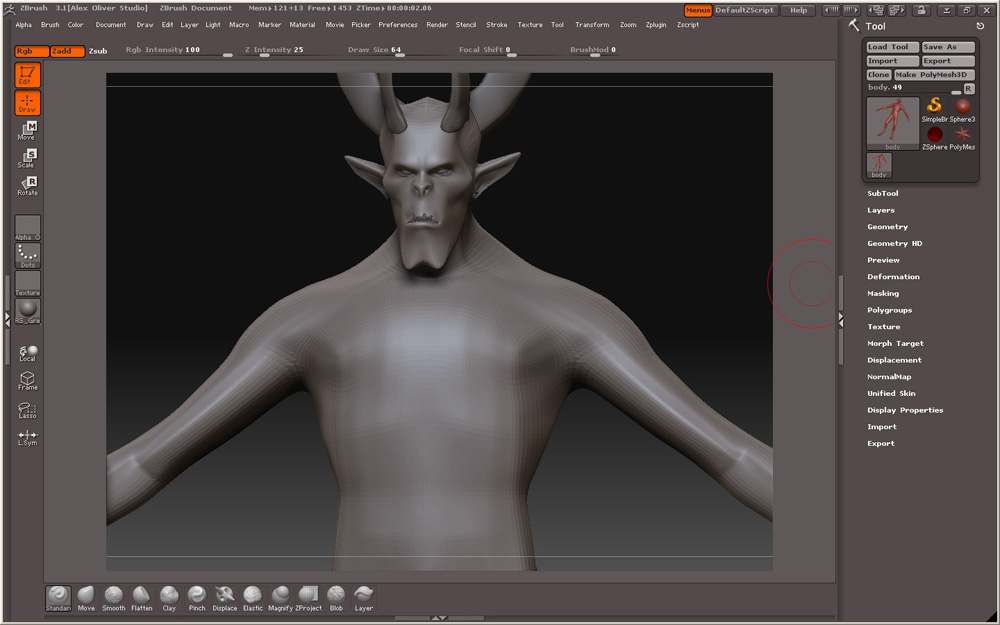This screenshot has height=625, width=1000.
Task: Click the Frame mesh icon
Action: tap(27, 381)
